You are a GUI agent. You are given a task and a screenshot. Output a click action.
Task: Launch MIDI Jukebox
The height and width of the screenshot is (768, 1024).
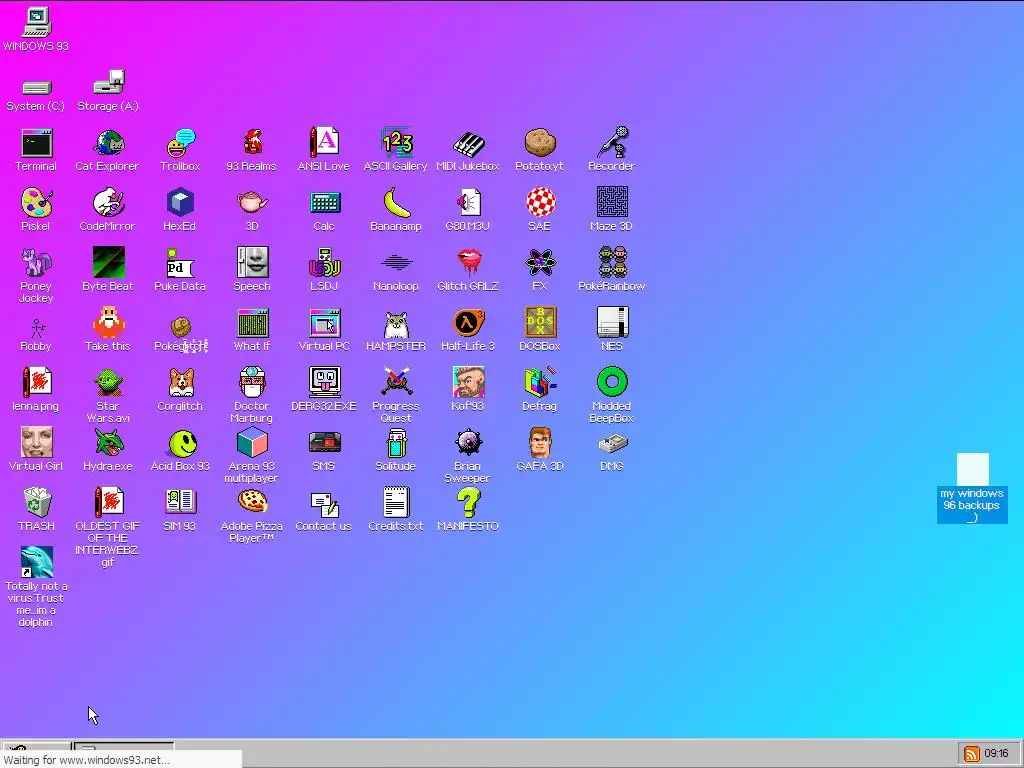[x=468, y=143]
